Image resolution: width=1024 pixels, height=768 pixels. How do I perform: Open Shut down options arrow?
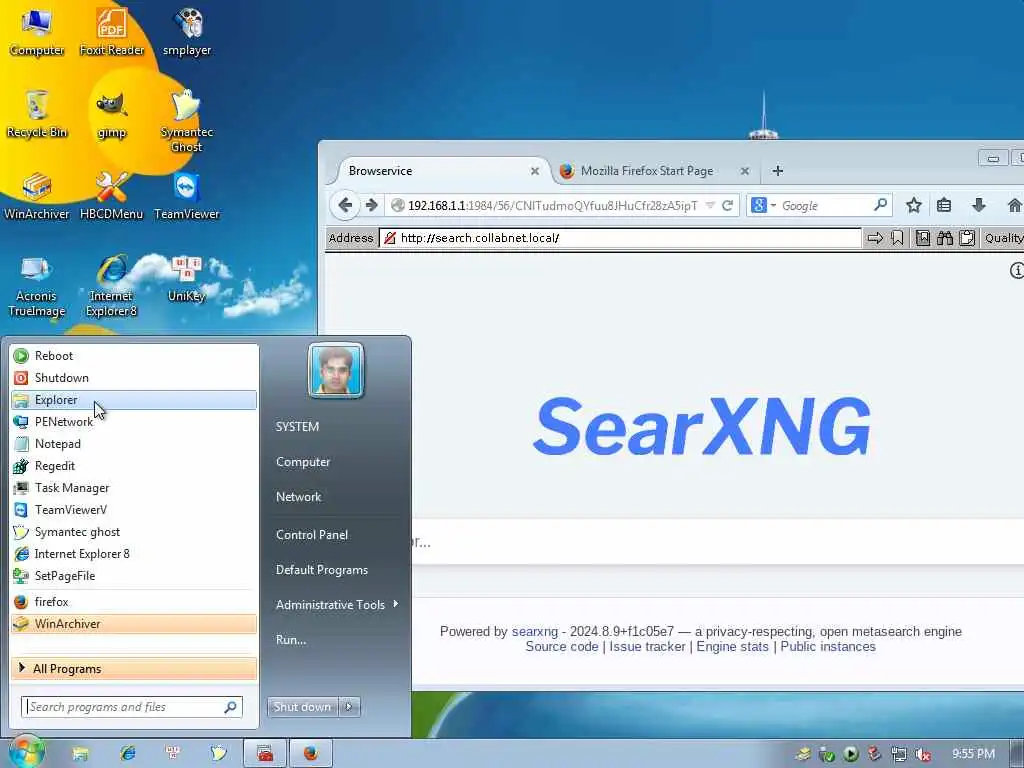[x=349, y=707]
